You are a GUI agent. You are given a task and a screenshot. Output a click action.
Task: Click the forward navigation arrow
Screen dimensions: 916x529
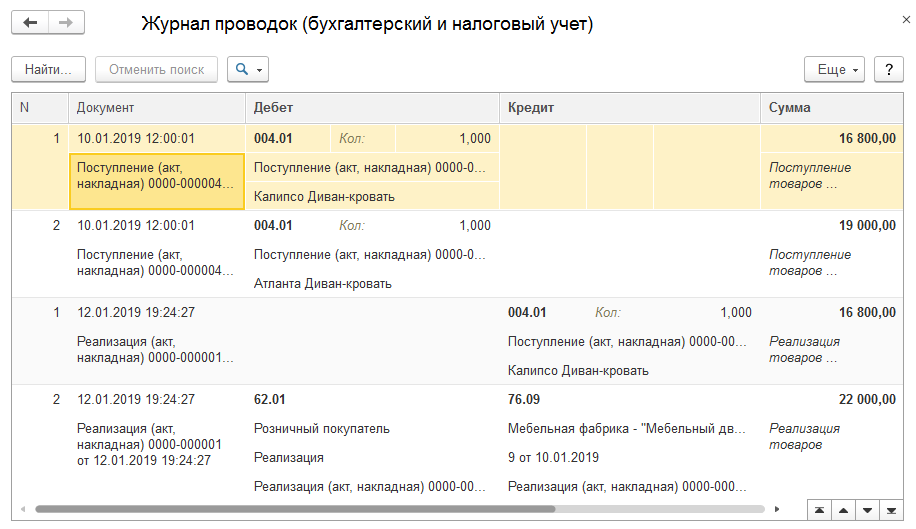66,23
